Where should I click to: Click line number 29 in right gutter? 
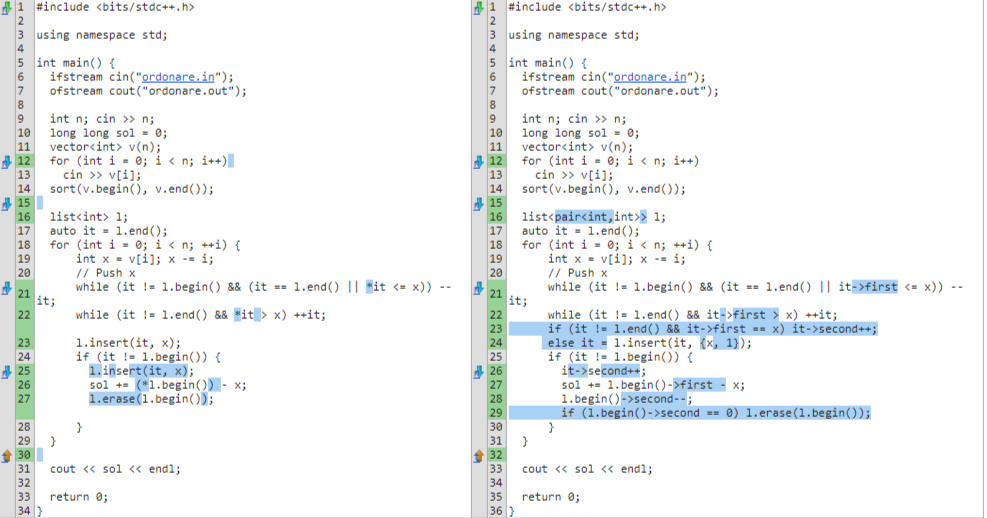click(x=496, y=413)
